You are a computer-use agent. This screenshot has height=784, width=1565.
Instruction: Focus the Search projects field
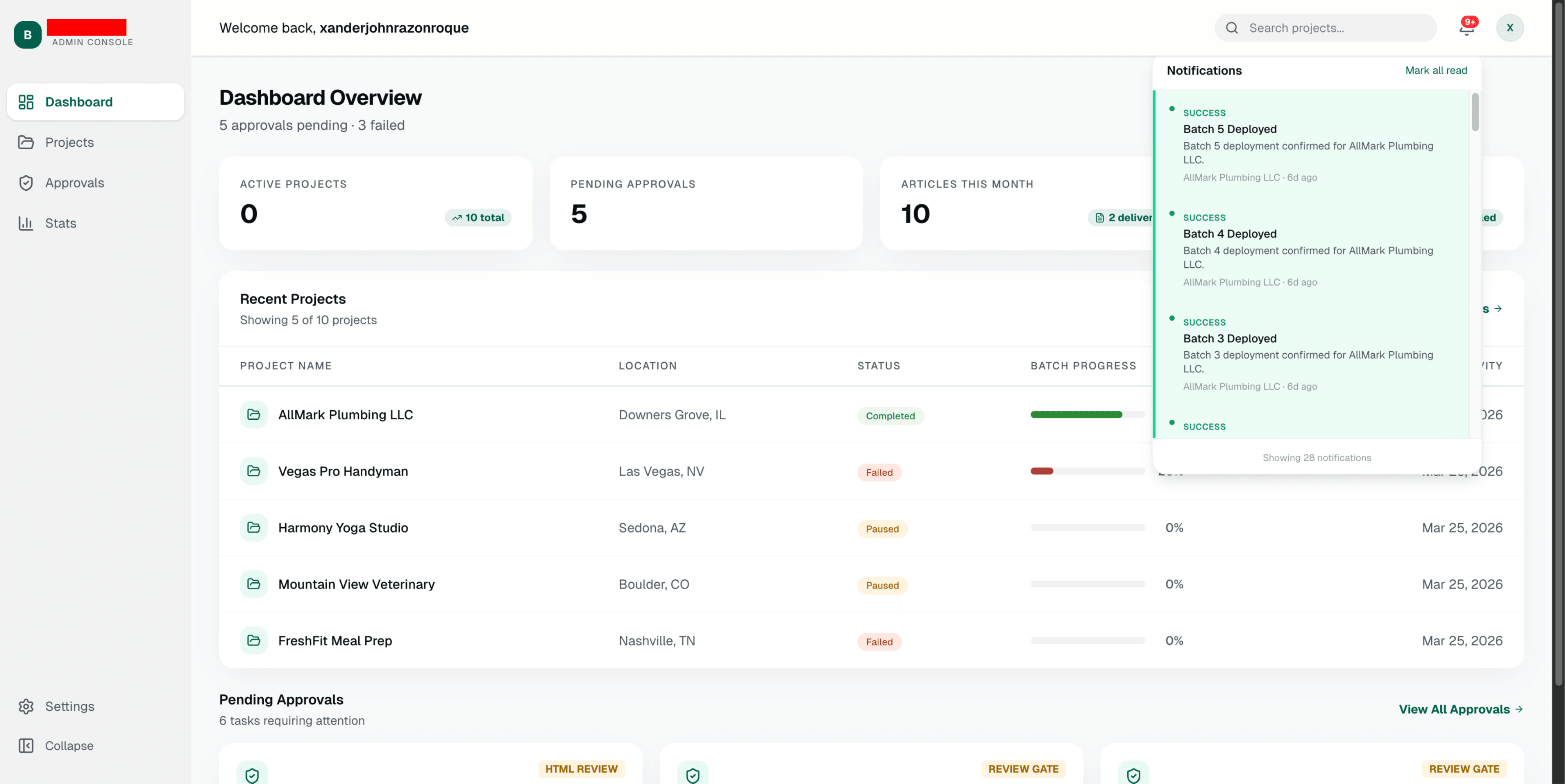(x=1325, y=28)
